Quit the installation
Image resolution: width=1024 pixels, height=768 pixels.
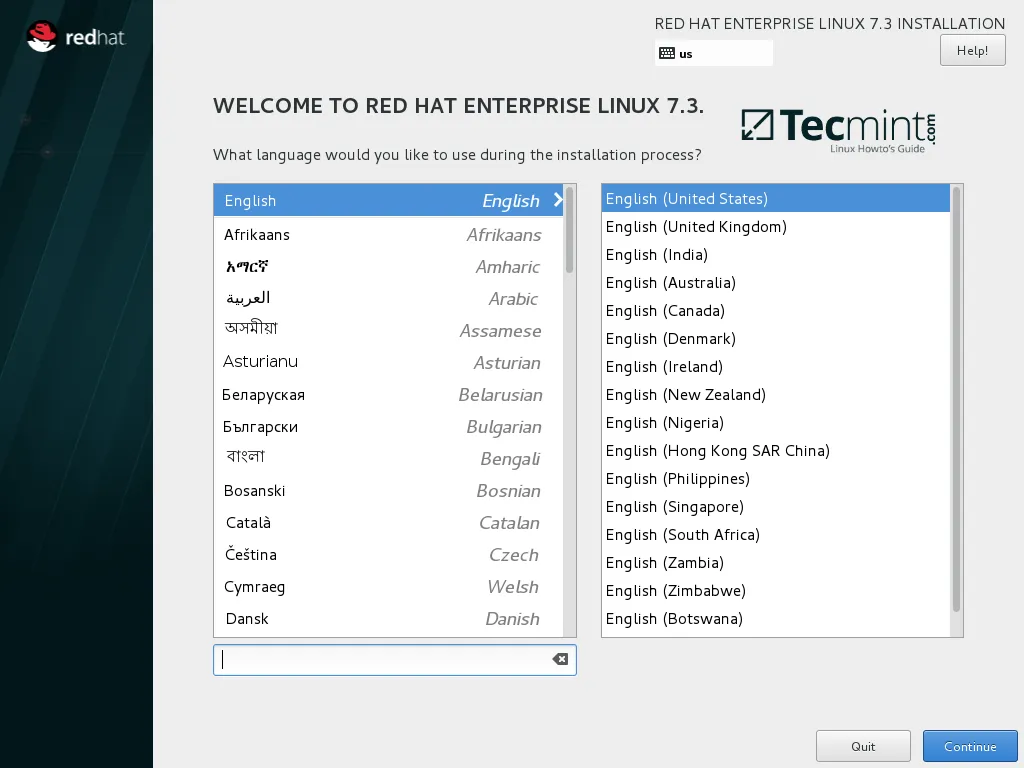(862, 746)
